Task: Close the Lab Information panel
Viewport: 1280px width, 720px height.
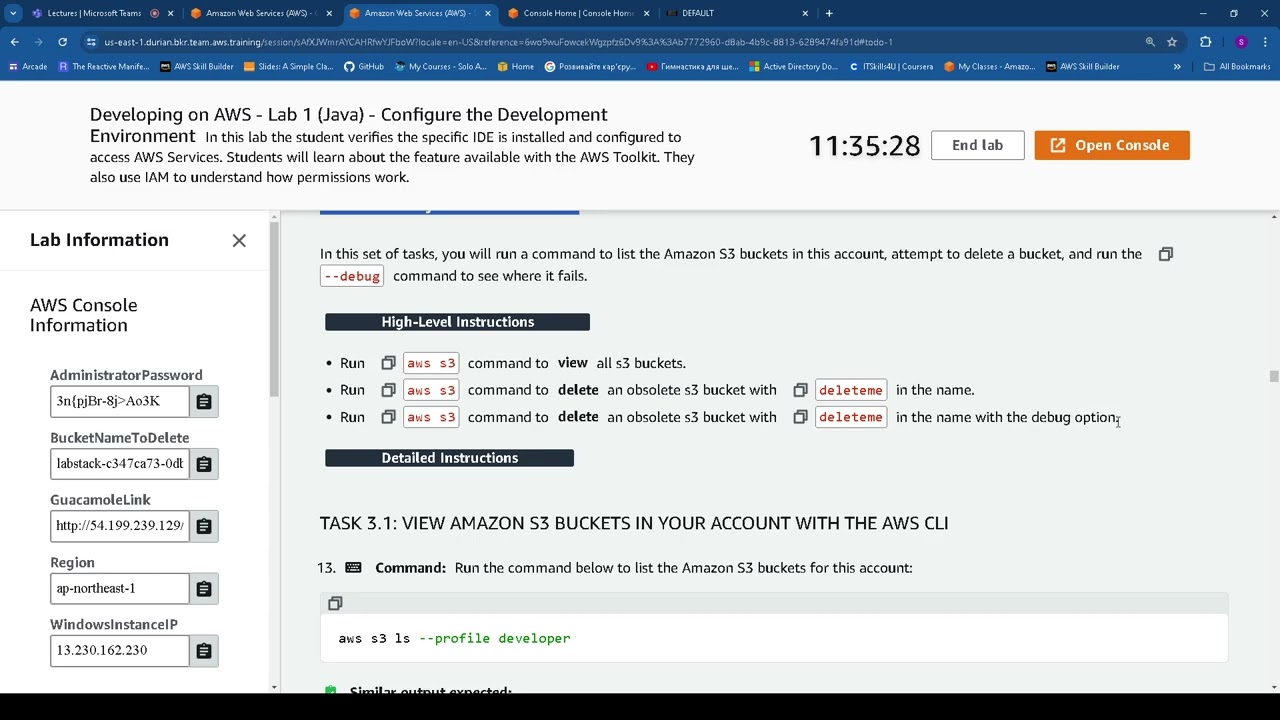Action: point(239,240)
